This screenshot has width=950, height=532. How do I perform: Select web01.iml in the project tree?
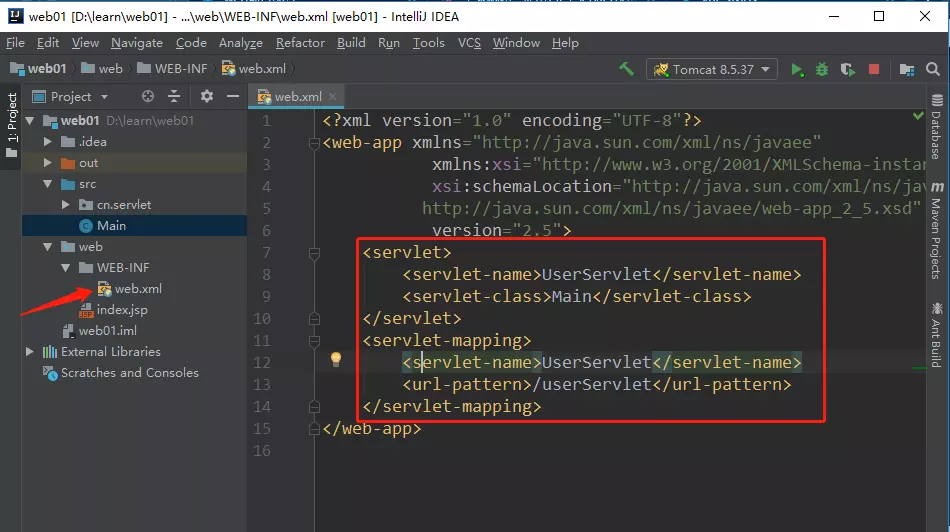[x=107, y=331]
